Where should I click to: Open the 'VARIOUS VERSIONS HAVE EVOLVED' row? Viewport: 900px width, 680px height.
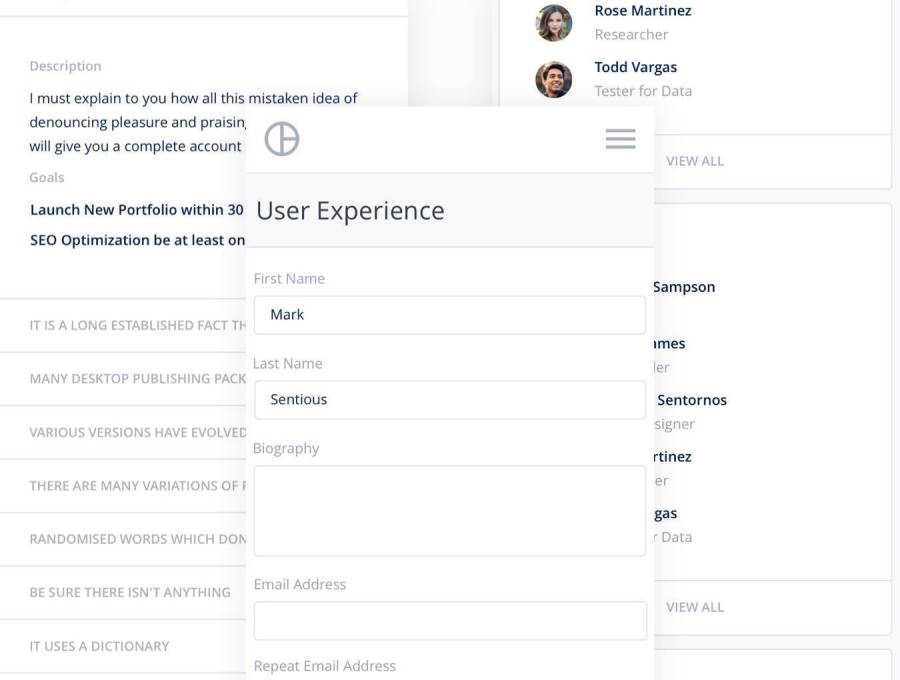(123, 433)
